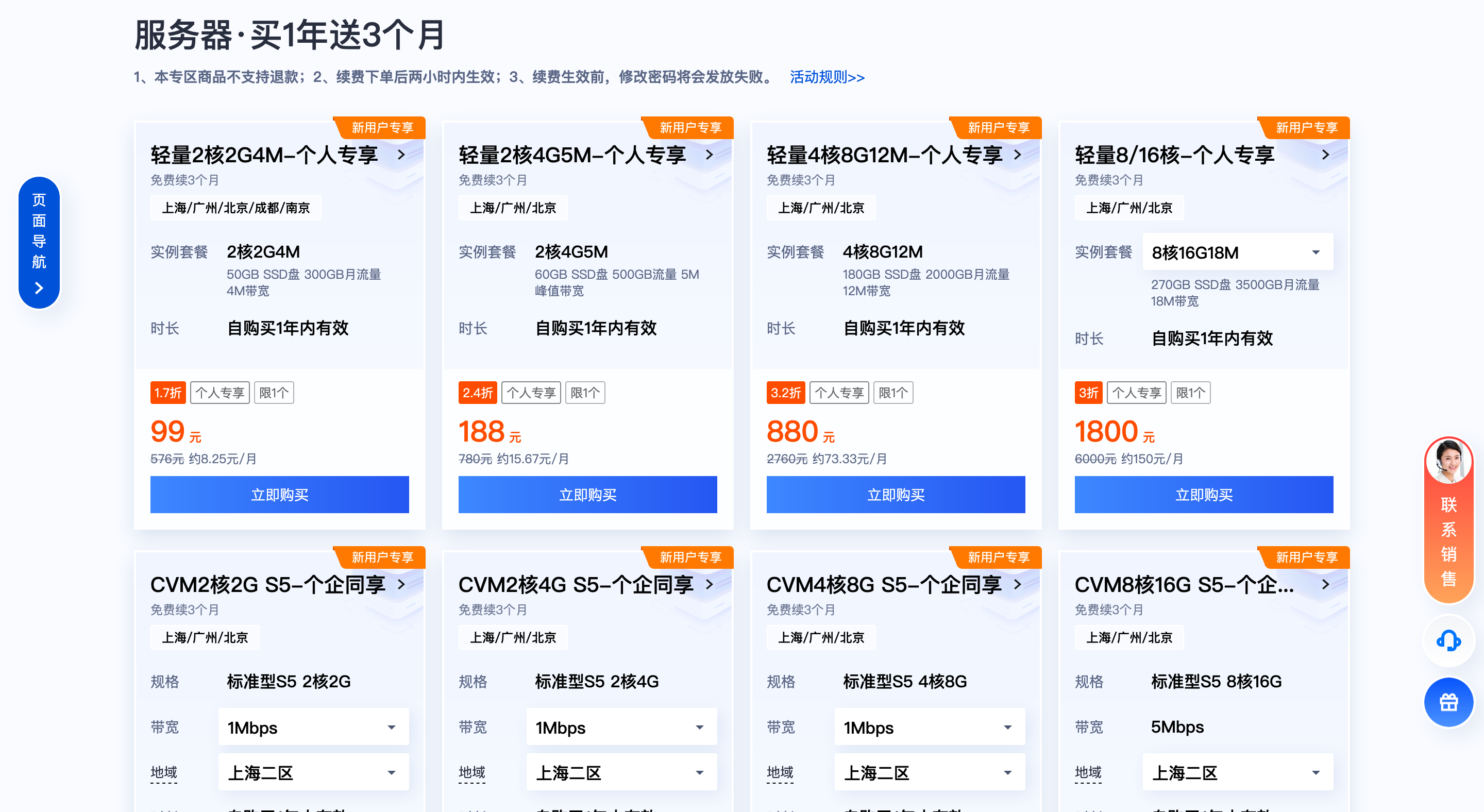Click the 5Mbps bandwidth value
Screen dimensions: 1484x812
1177,728
